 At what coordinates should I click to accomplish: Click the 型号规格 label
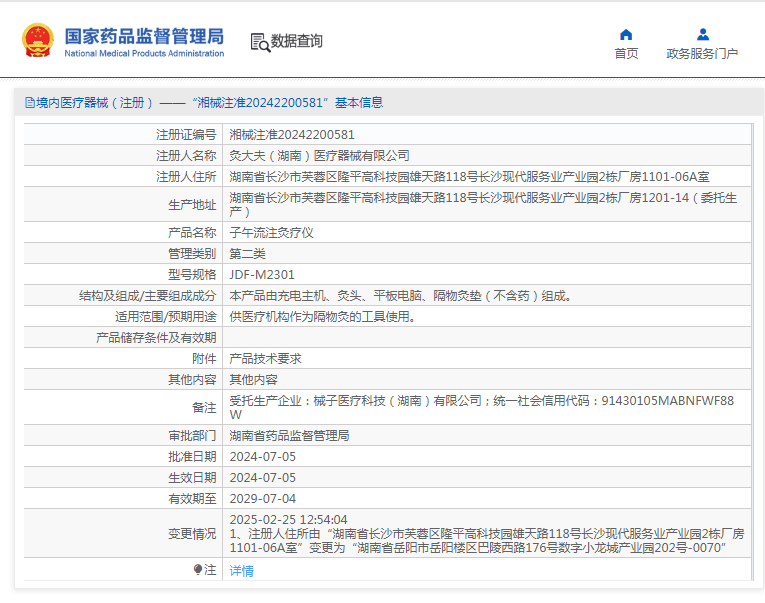point(192,275)
